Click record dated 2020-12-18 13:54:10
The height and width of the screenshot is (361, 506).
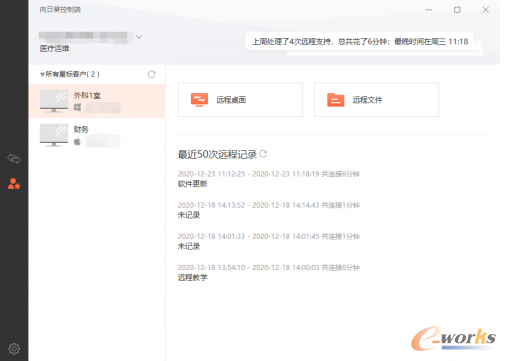pyautogui.click(x=268, y=267)
